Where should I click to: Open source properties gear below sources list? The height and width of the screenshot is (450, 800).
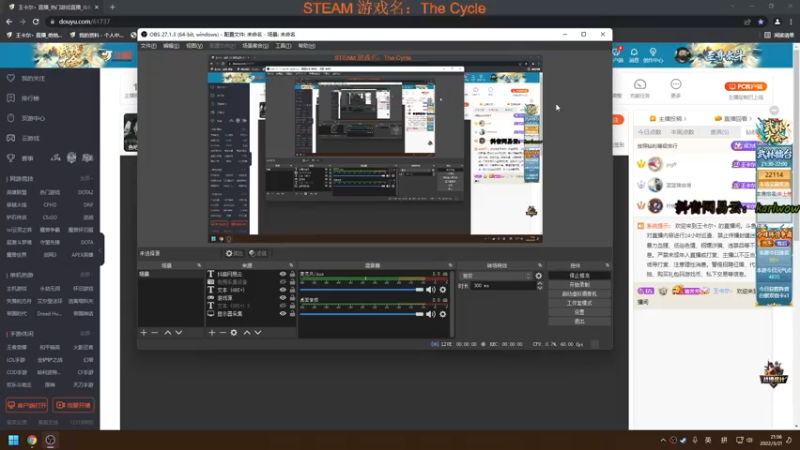(234, 333)
